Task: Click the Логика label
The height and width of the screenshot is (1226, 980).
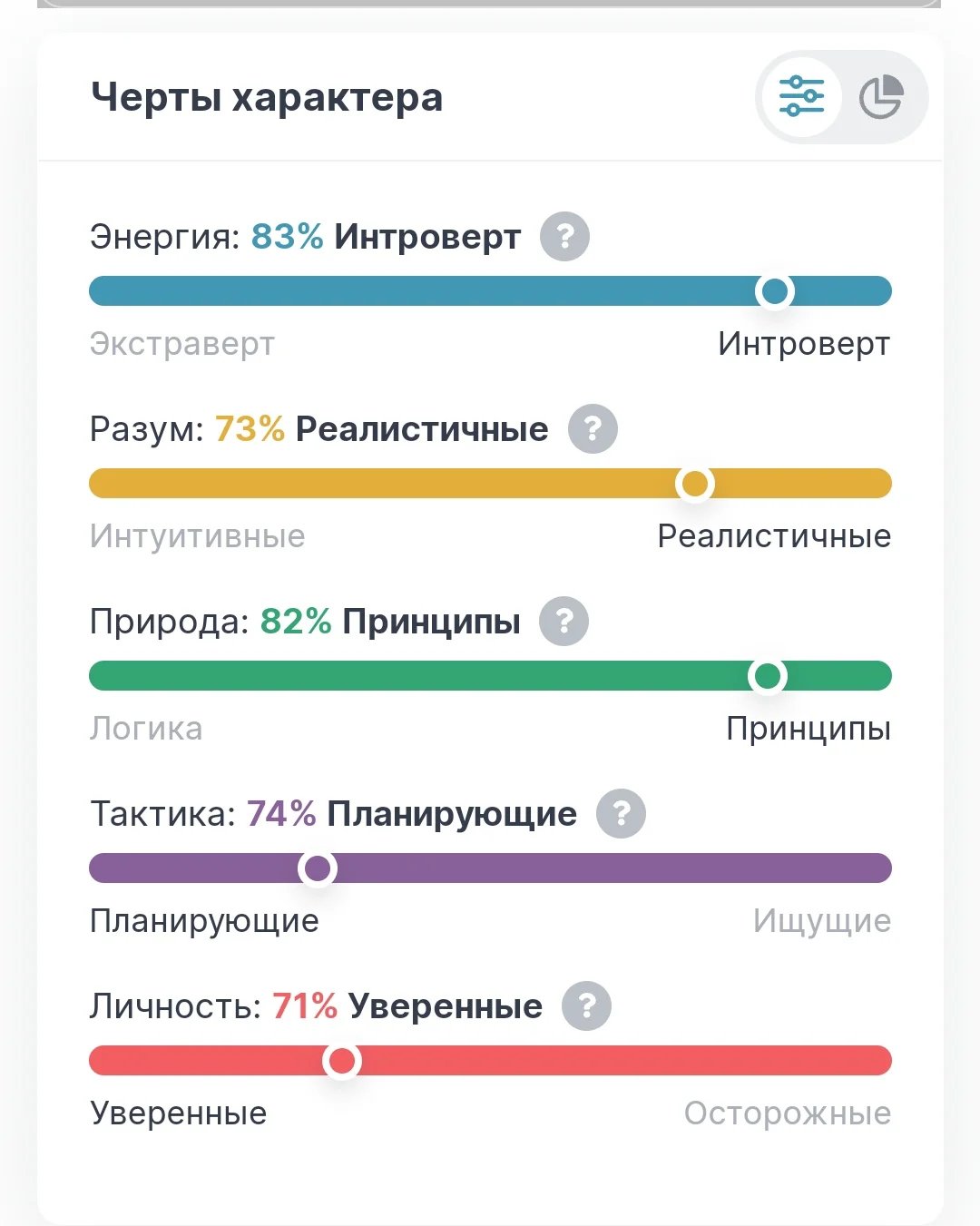Action: 146,729
